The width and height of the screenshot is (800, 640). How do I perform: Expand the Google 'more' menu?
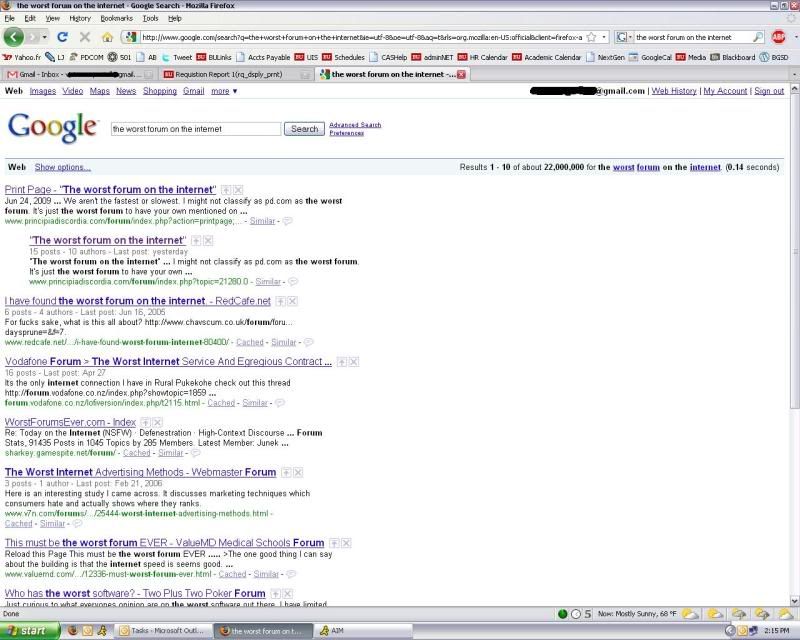[x=224, y=91]
